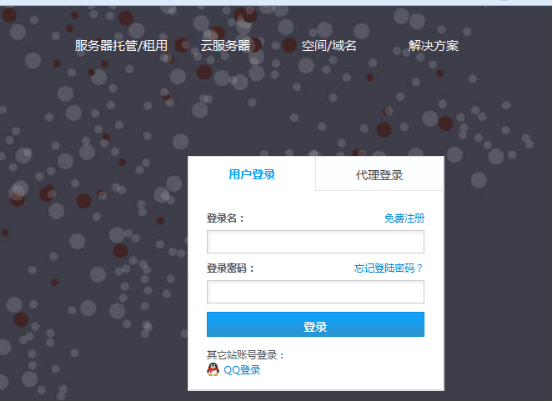
Task: Focus the 登录密码 input field
Action: pyautogui.click(x=316, y=292)
